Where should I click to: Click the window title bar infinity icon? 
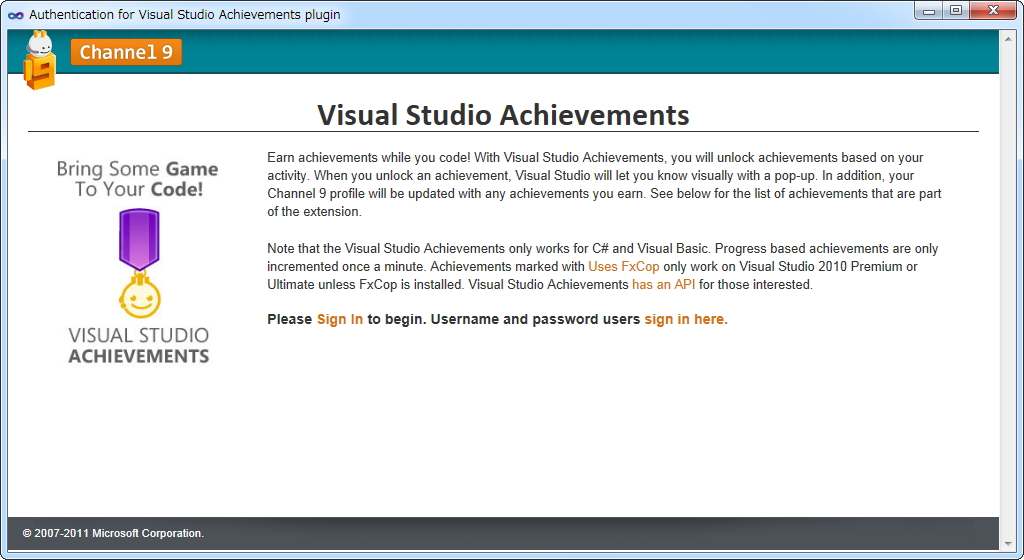point(16,15)
